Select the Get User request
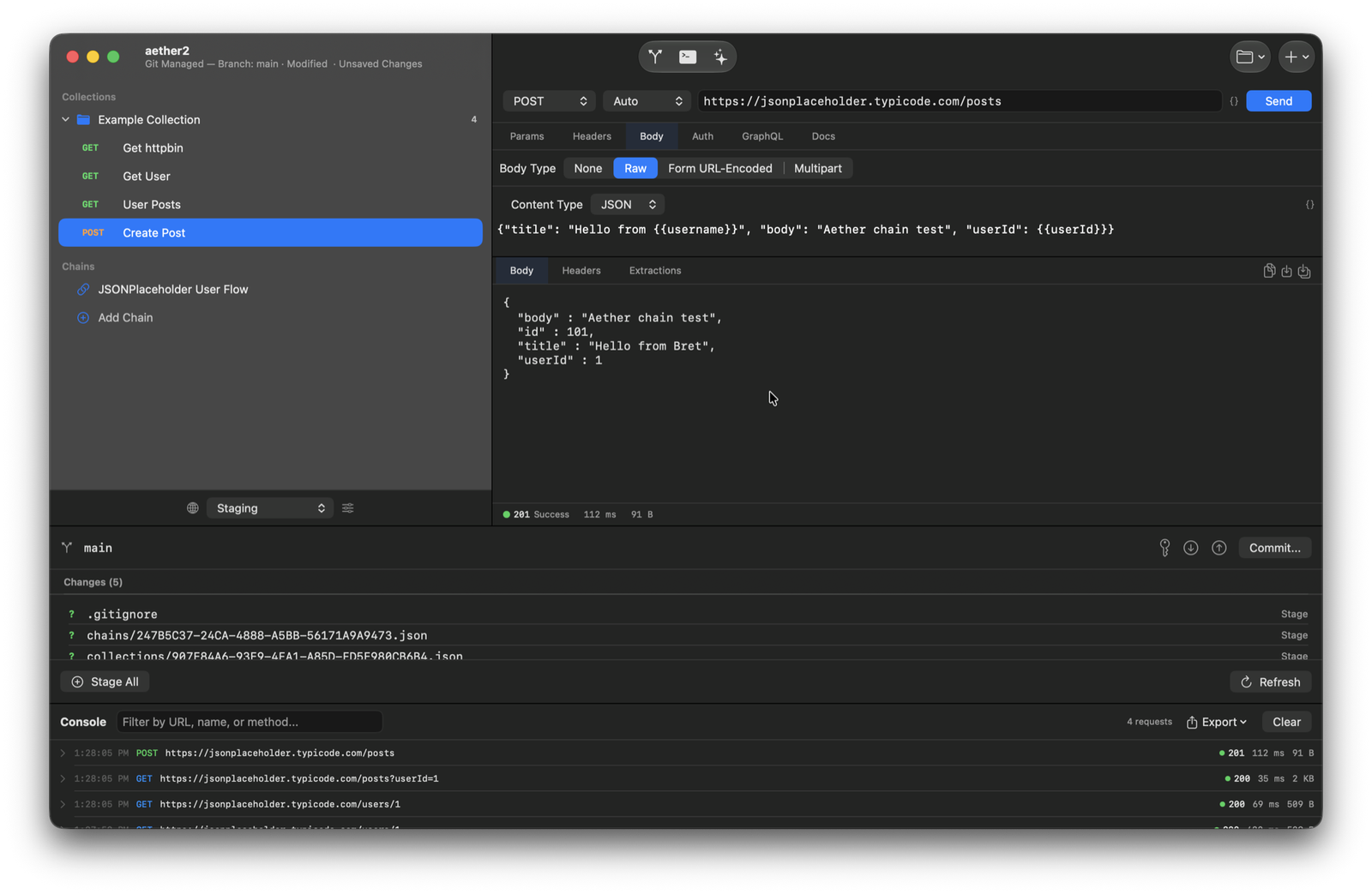1372x894 pixels. [270, 177]
